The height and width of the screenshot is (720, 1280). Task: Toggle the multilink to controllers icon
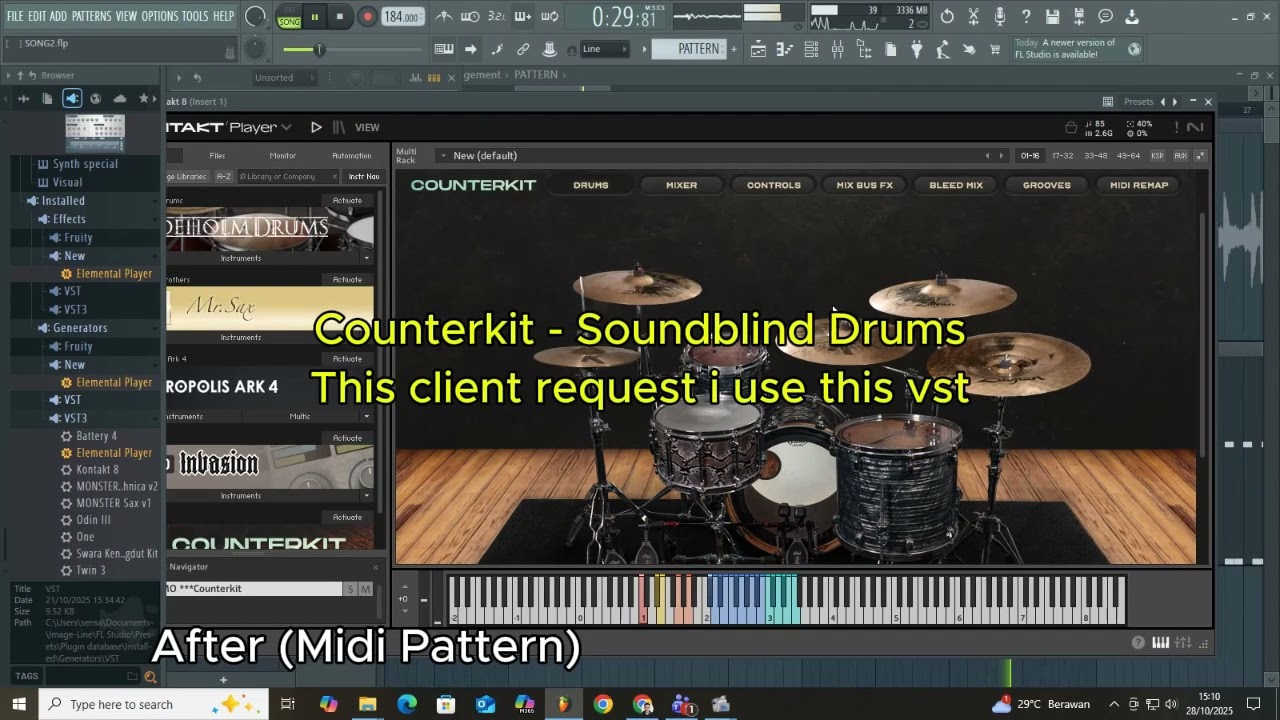523,49
